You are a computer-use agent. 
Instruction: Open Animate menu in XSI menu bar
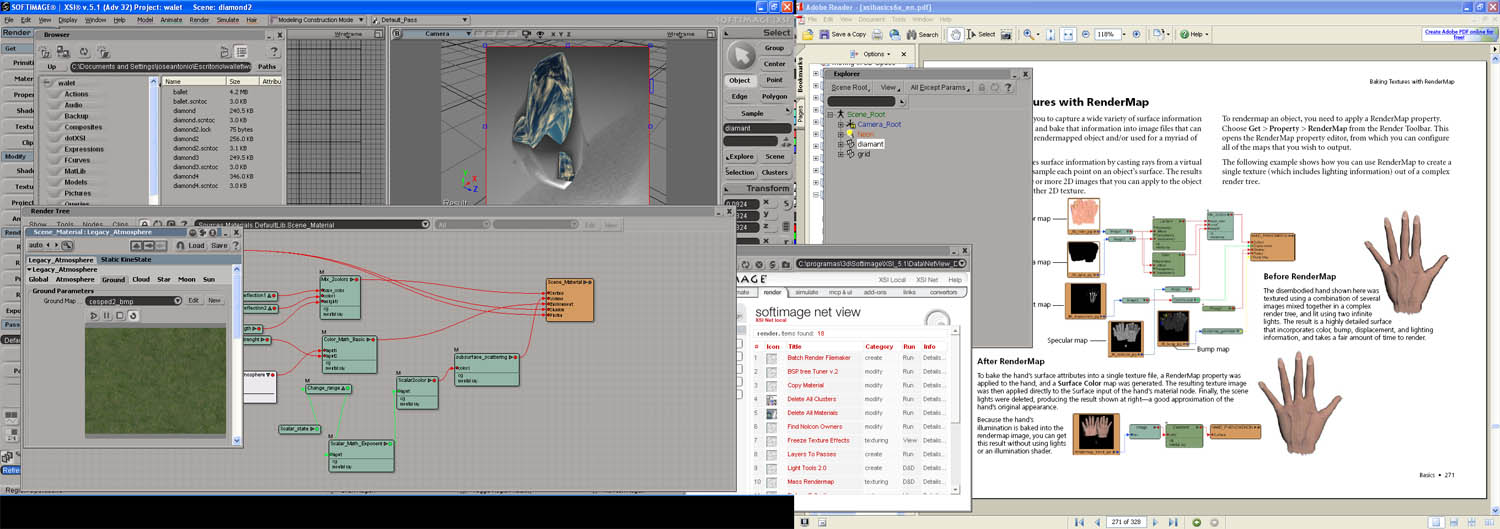click(x=172, y=20)
